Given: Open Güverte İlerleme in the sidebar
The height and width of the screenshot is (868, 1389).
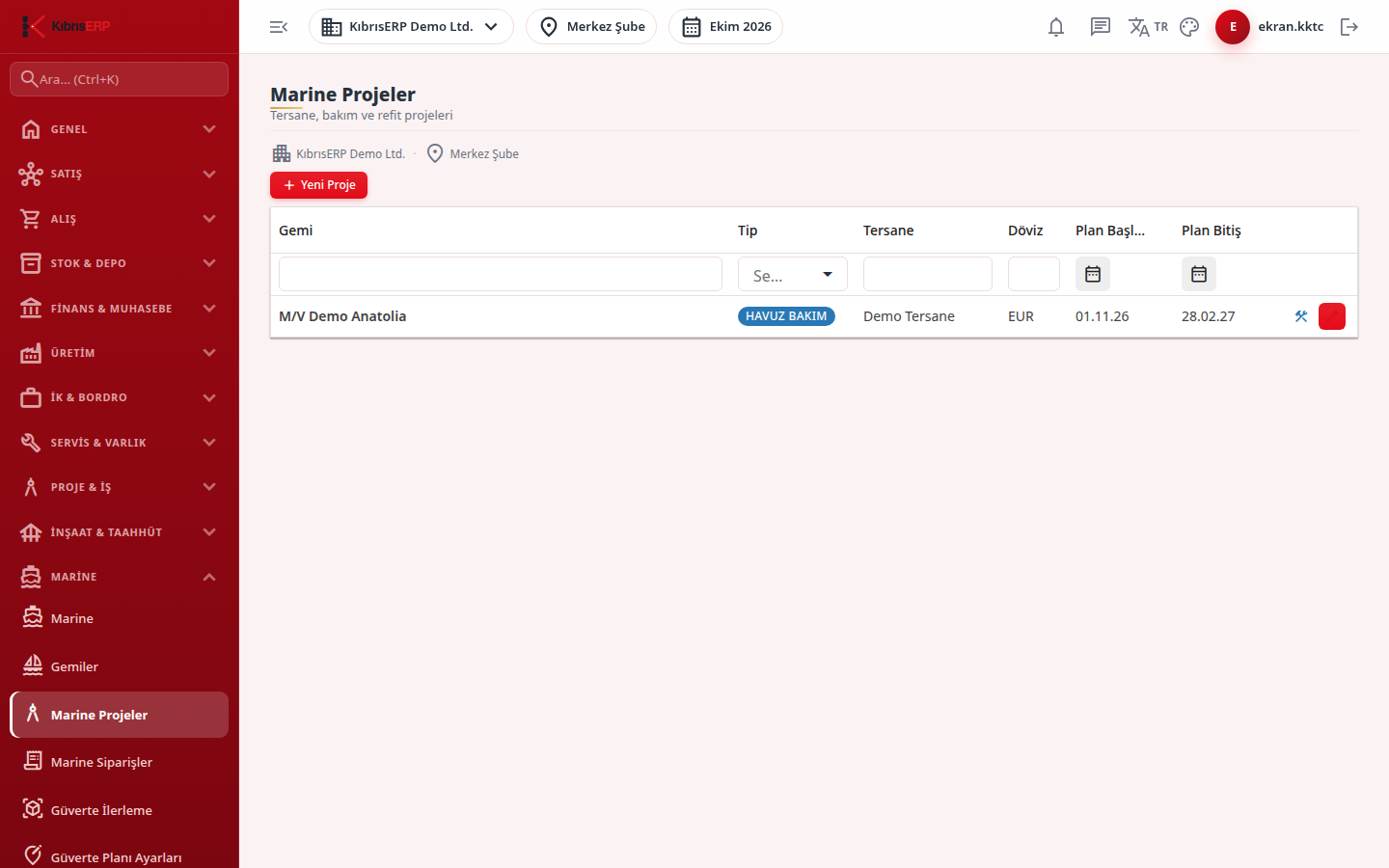Looking at the screenshot, I should point(120,810).
